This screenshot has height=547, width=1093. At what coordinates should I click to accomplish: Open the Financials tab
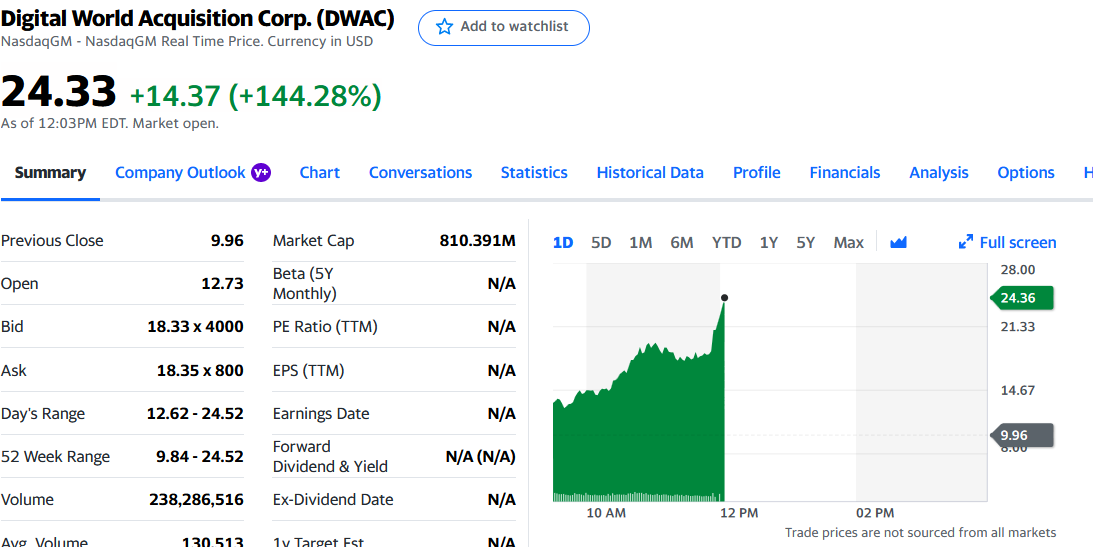click(x=845, y=172)
